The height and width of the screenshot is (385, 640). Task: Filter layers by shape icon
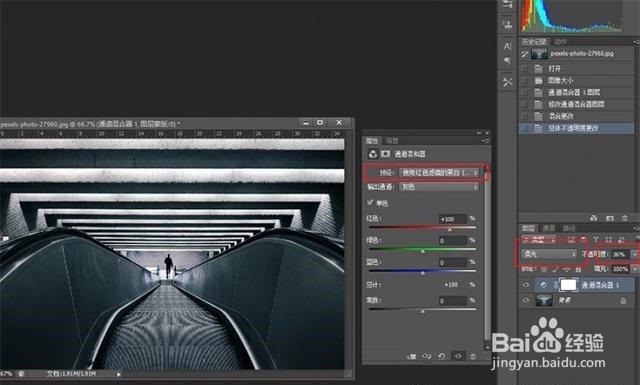point(608,240)
